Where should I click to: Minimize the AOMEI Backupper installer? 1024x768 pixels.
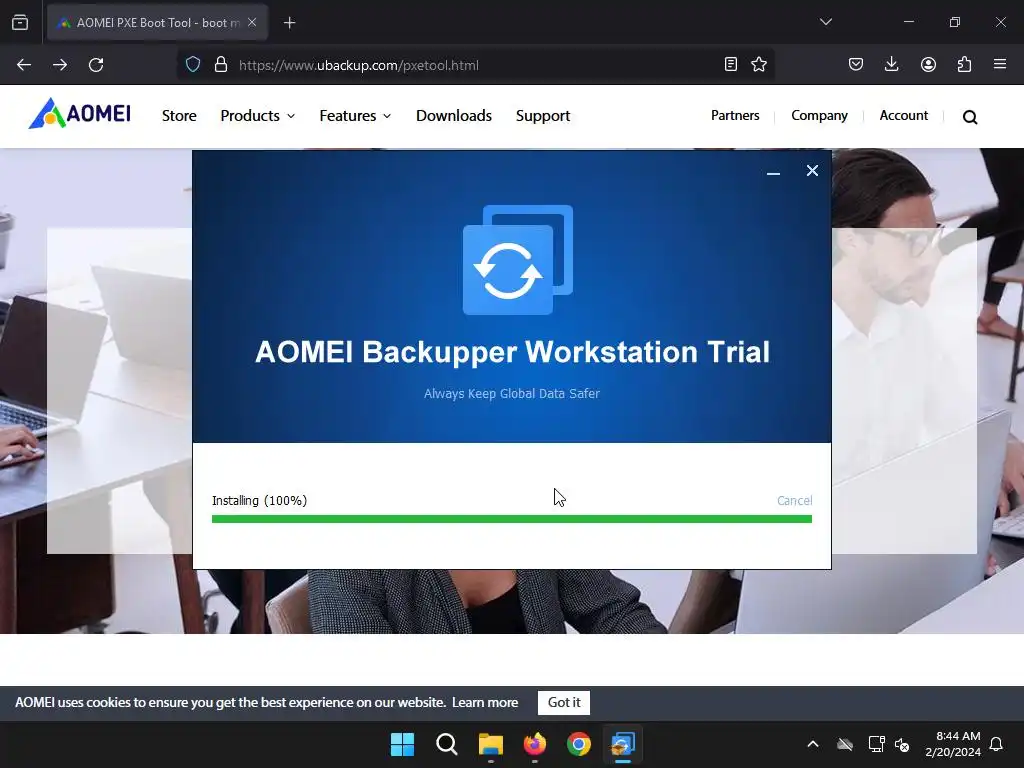click(773, 172)
